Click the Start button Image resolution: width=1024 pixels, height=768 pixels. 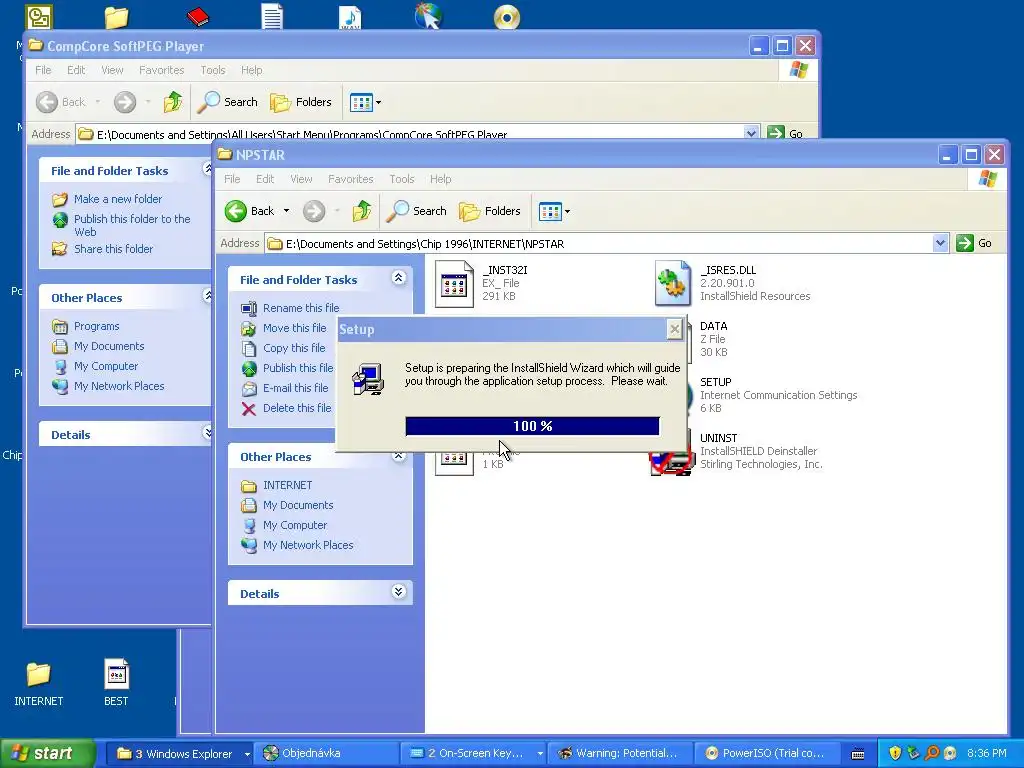(x=48, y=753)
